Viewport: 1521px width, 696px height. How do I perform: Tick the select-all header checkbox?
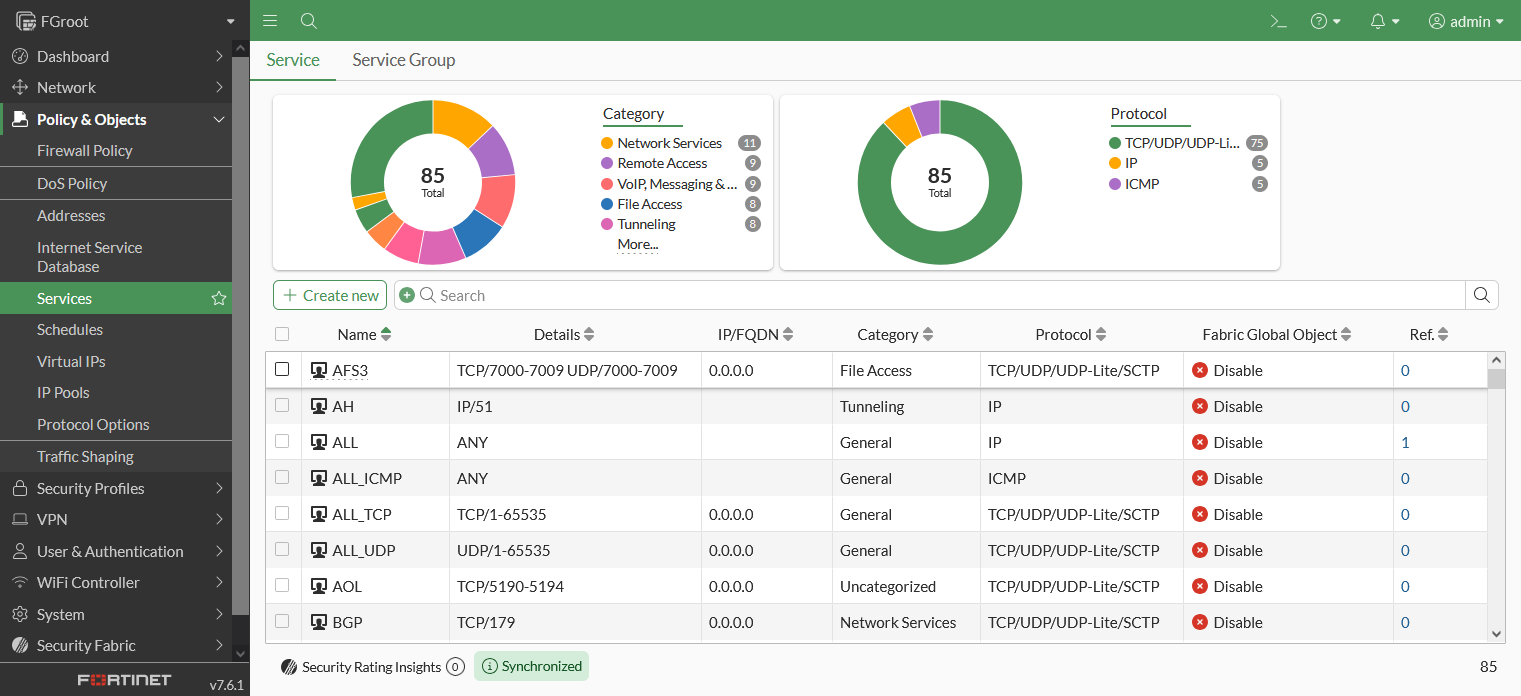coord(282,335)
